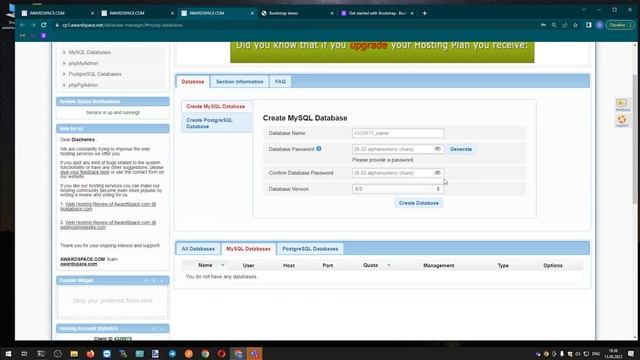640x360 pixels.
Task: Click the page vertical scrollbar
Action: tap(635, 139)
